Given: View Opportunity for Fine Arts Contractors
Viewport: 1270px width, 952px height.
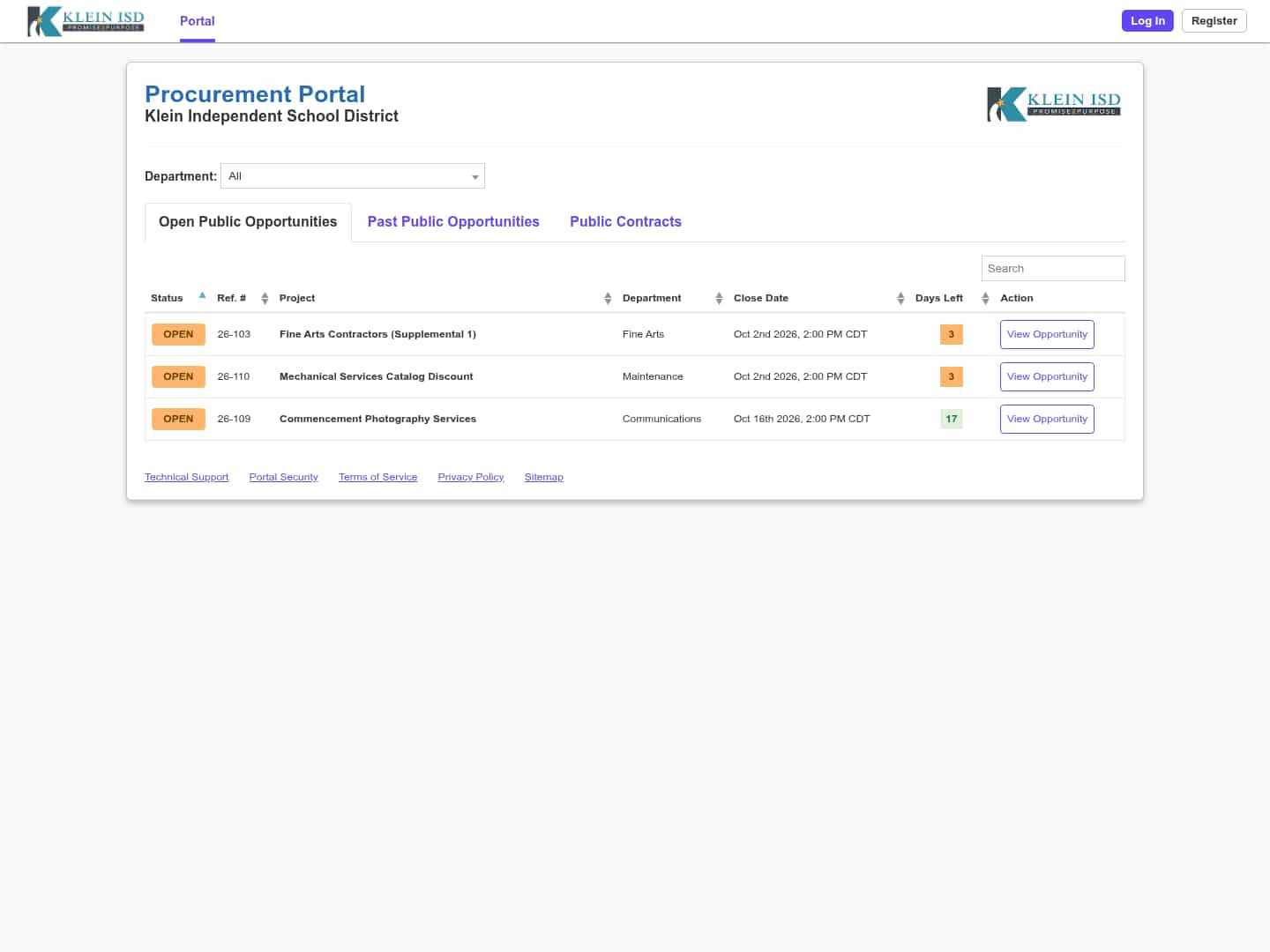Looking at the screenshot, I should pos(1047,335).
